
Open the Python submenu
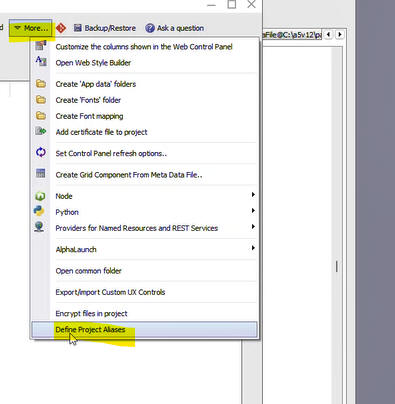pyautogui.click(x=144, y=212)
